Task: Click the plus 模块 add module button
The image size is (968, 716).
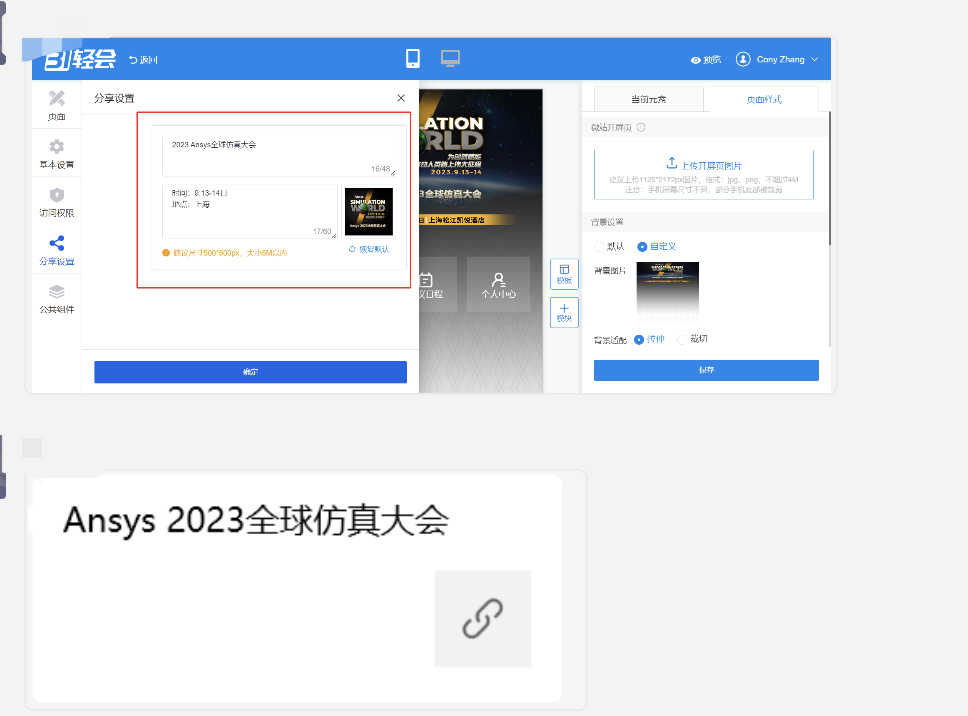Action: [564, 312]
